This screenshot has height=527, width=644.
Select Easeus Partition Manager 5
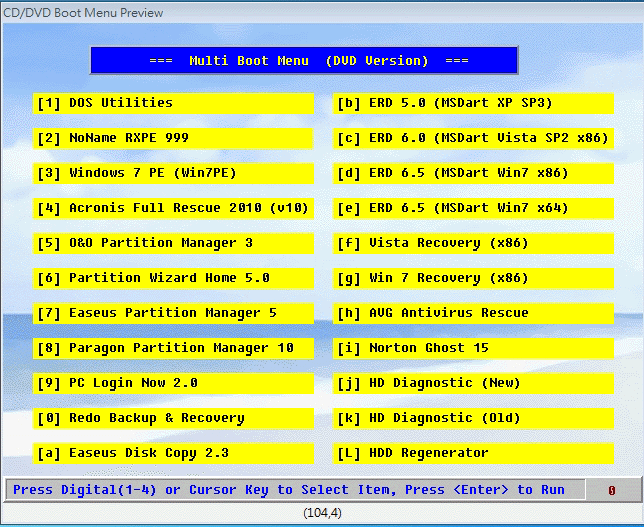173,313
